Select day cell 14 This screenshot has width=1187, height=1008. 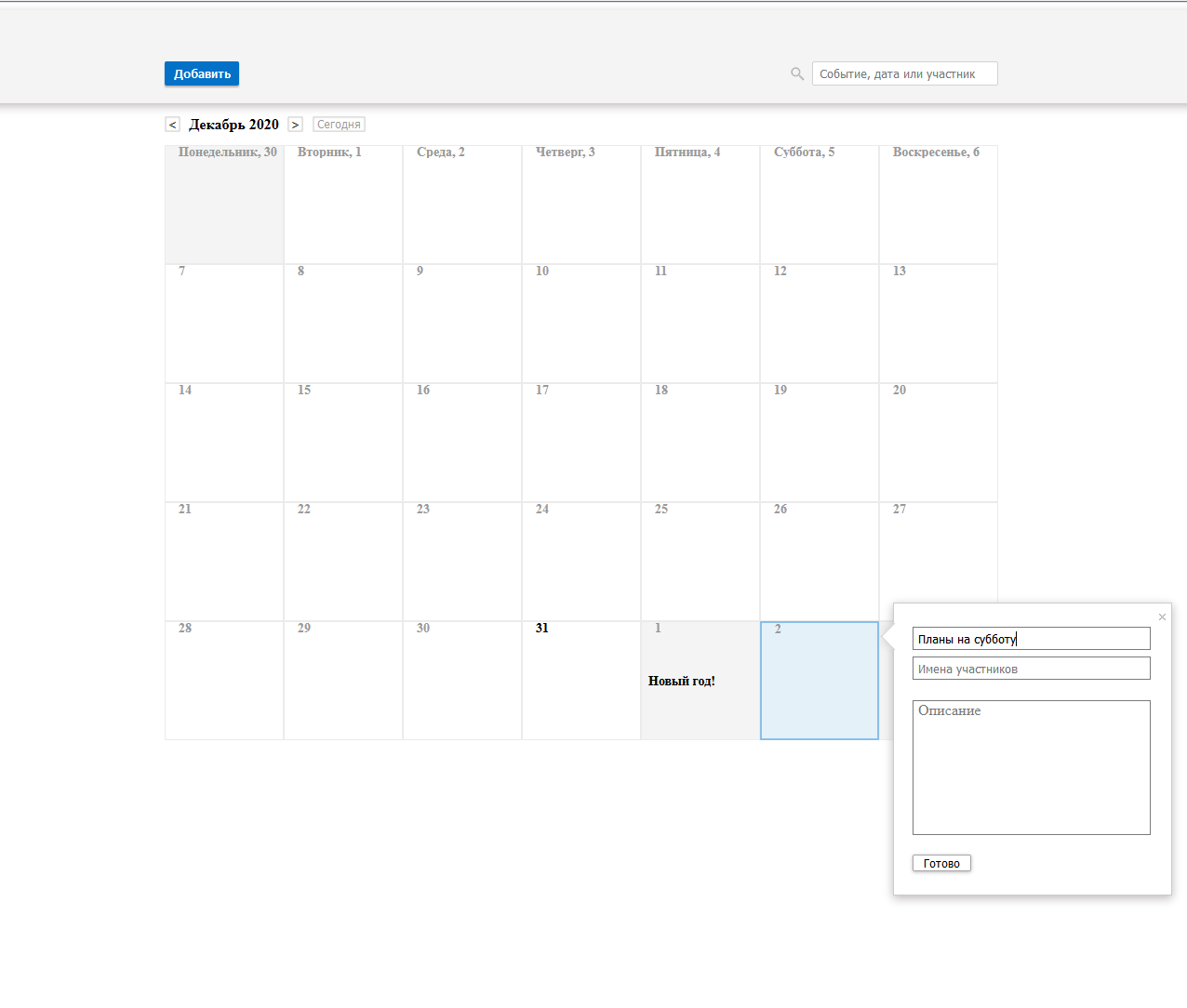(224, 443)
